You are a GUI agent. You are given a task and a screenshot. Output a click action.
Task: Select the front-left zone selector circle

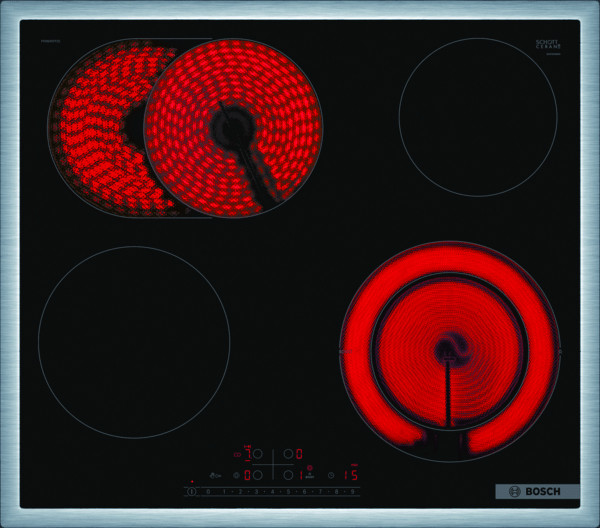pos(257,475)
